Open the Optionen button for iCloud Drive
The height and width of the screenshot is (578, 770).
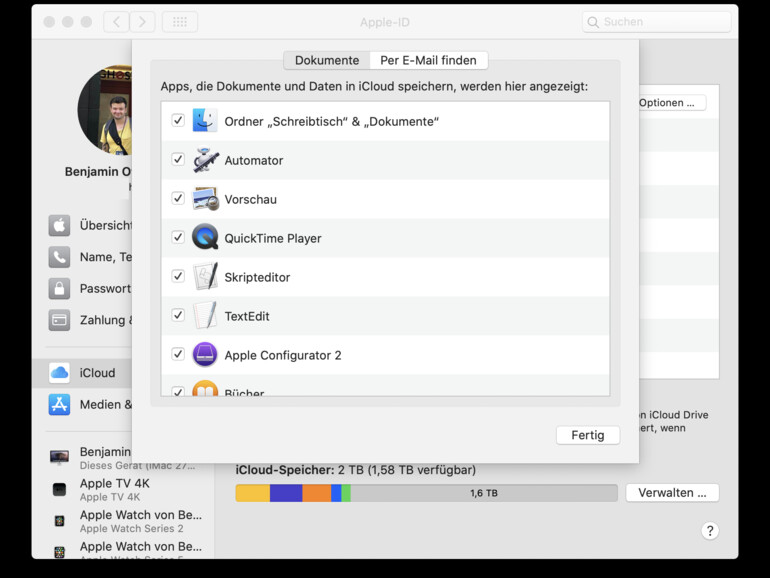pyautogui.click(x=671, y=103)
